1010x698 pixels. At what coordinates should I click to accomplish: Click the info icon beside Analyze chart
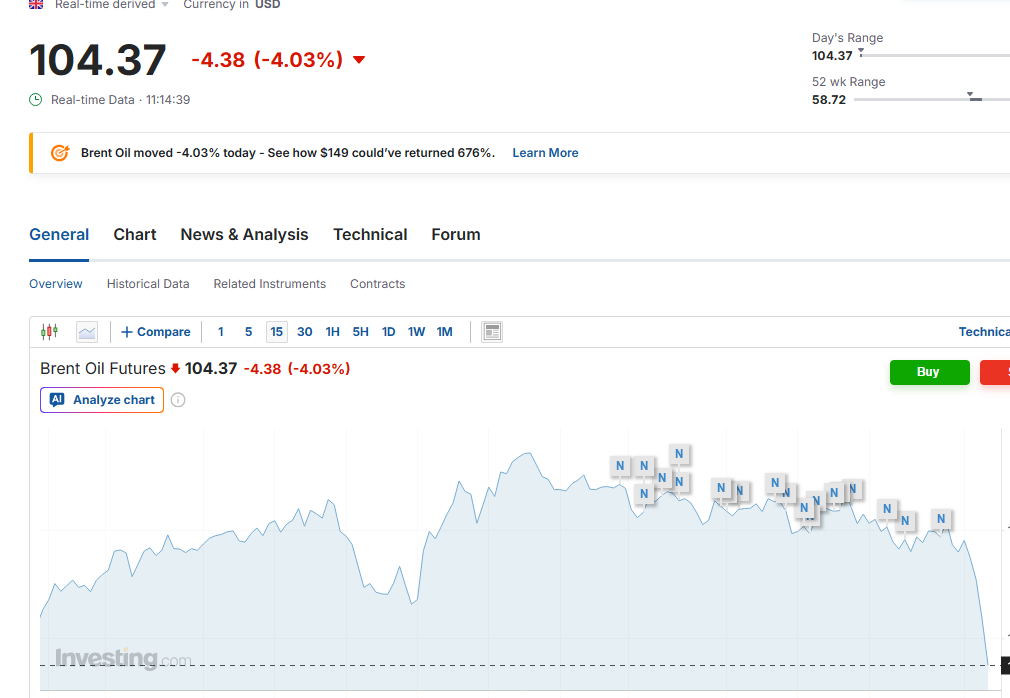pos(178,400)
